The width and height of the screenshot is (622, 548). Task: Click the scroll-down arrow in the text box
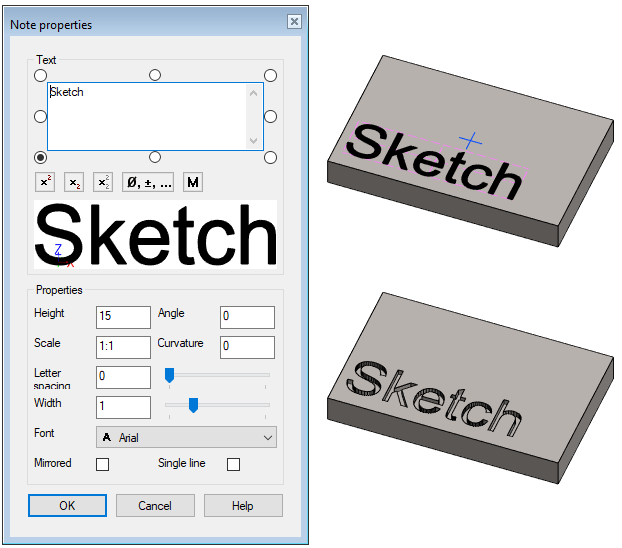(x=254, y=141)
